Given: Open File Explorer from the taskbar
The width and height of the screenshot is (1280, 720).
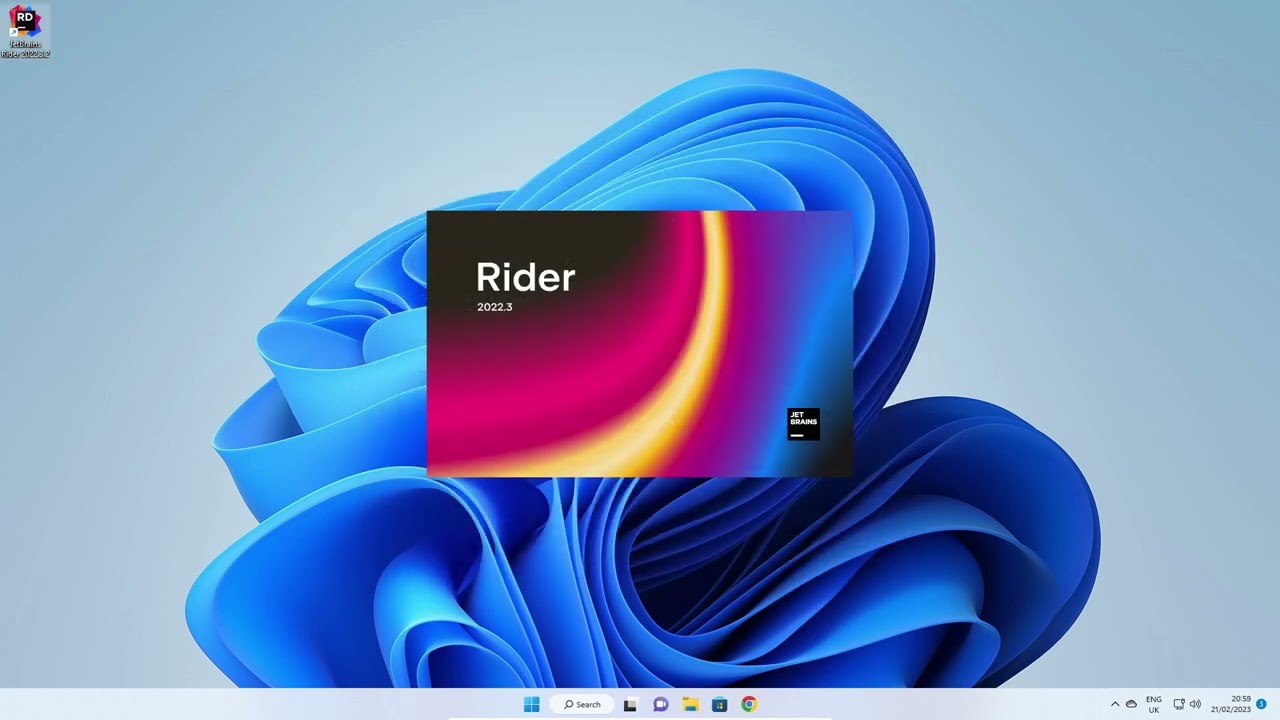Looking at the screenshot, I should point(690,704).
